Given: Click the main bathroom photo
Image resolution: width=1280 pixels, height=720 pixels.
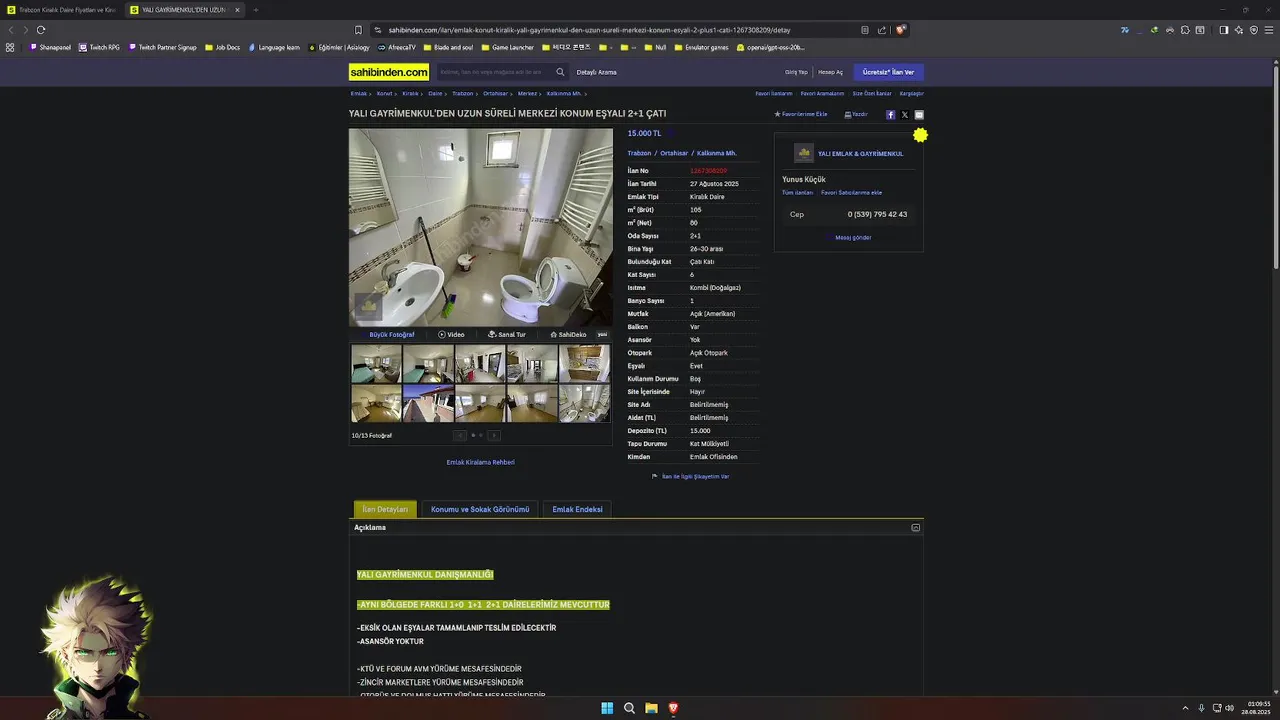Looking at the screenshot, I should tap(481, 227).
